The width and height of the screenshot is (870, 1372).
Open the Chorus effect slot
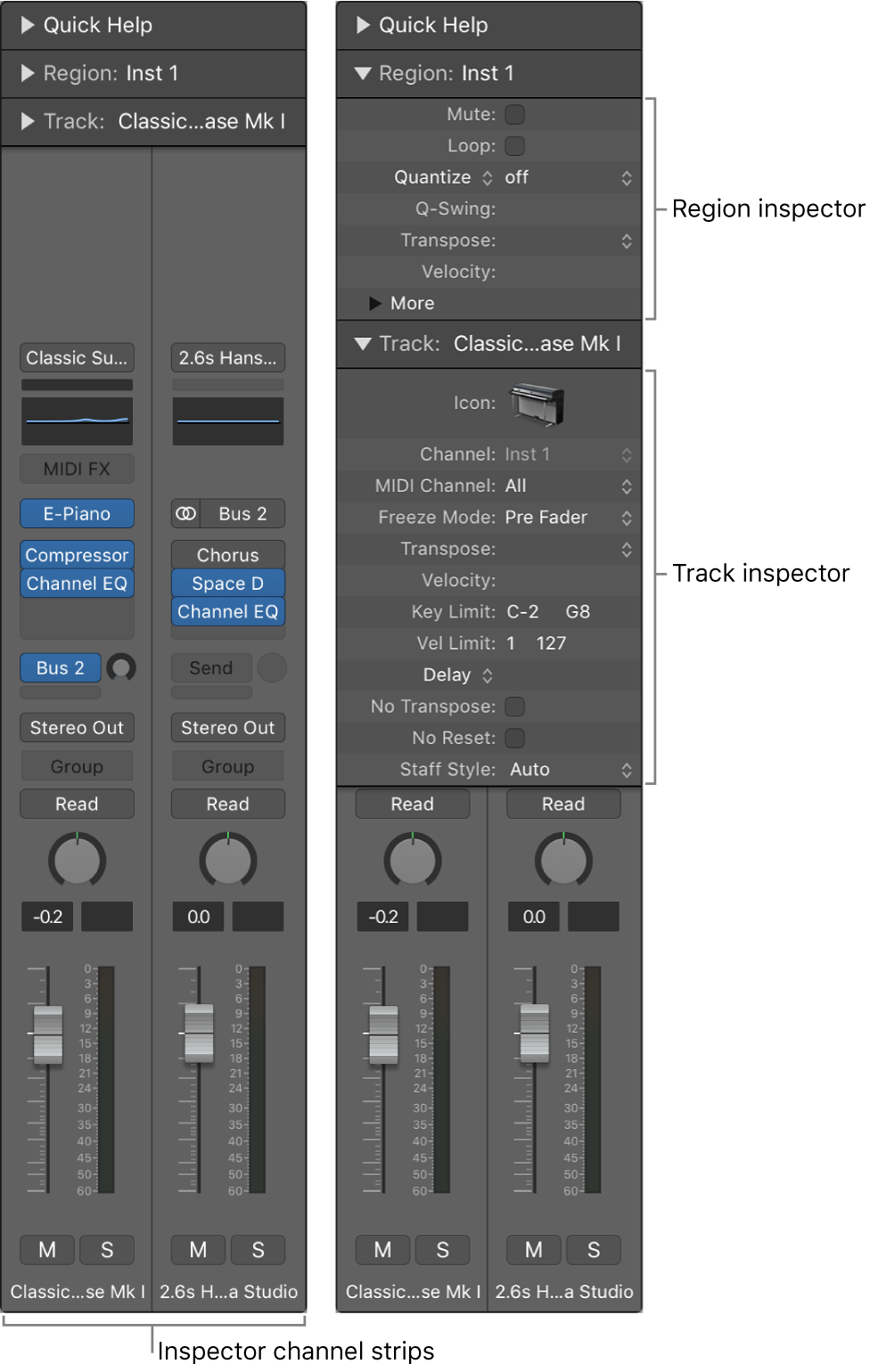pos(228,555)
